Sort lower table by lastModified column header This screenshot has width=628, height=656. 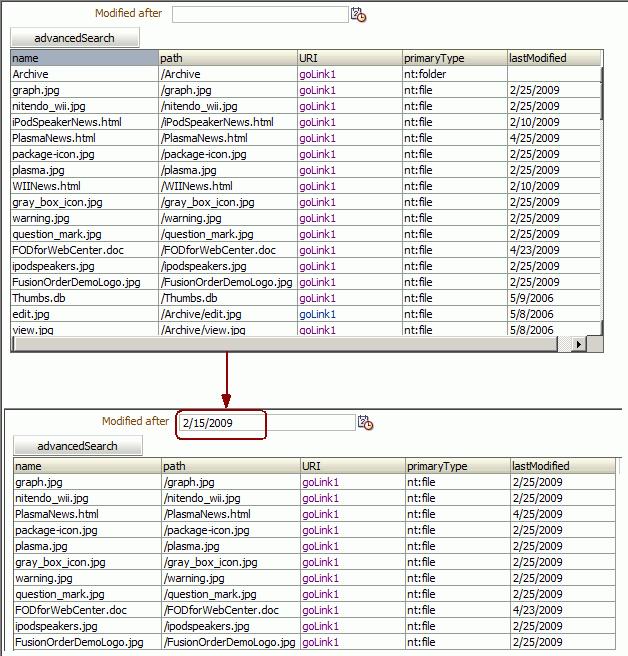point(563,466)
